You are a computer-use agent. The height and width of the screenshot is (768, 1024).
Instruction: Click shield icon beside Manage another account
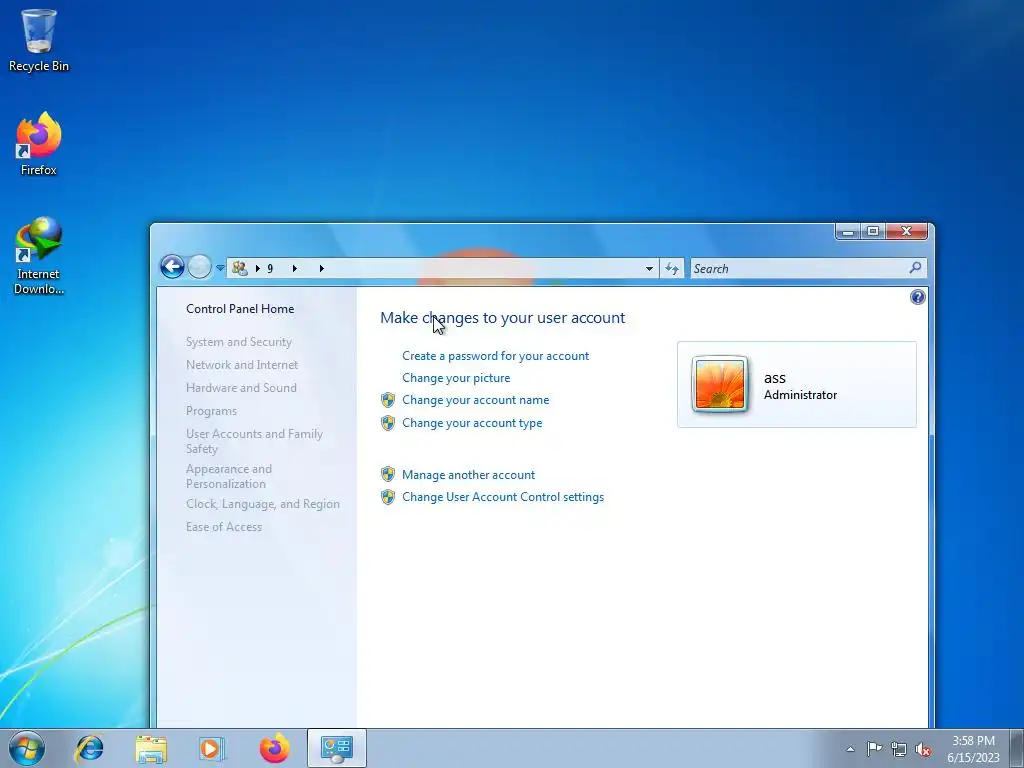[x=388, y=475]
